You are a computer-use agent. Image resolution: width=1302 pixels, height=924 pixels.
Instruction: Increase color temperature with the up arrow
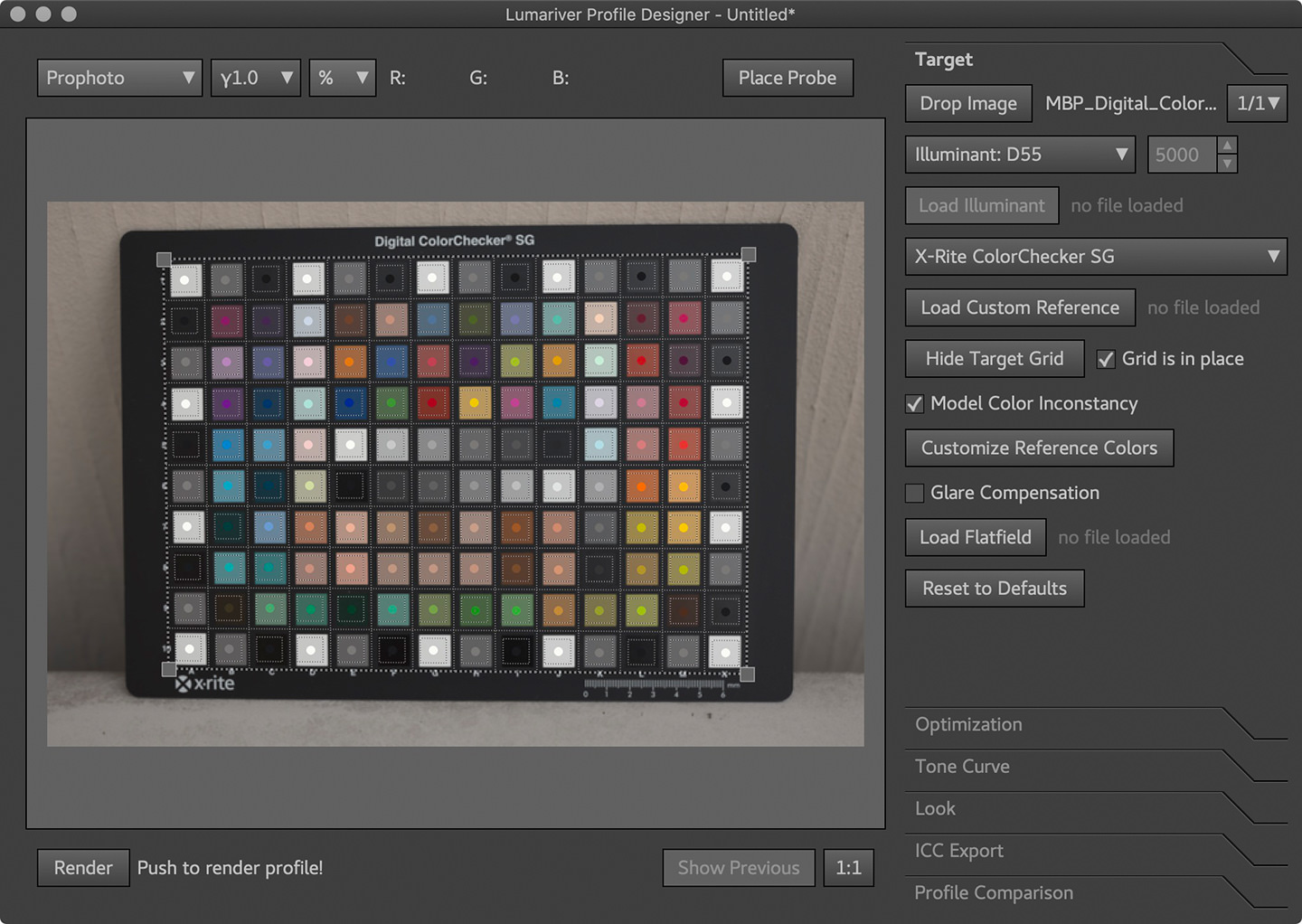pos(1227,146)
